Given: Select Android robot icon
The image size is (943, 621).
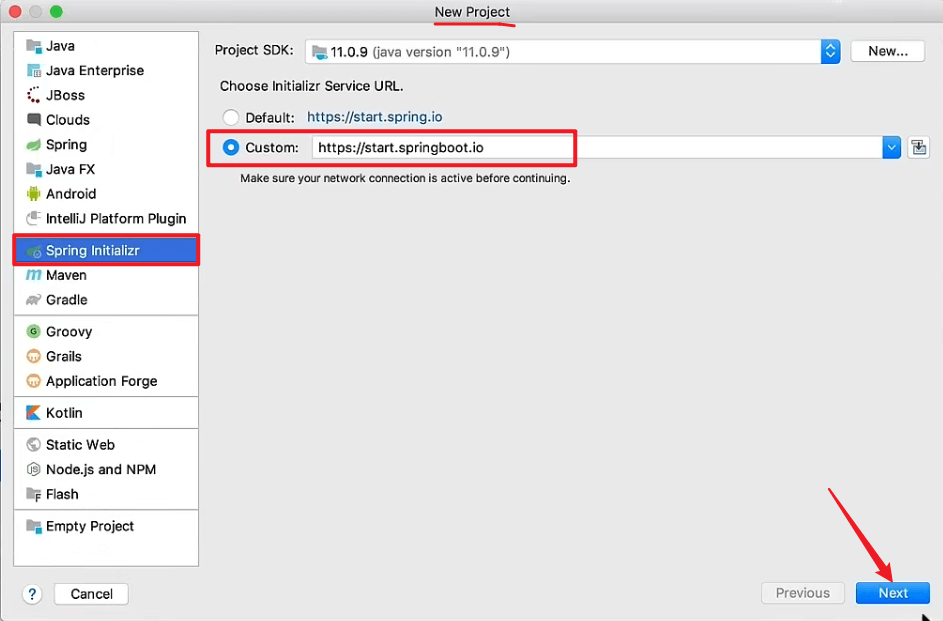Looking at the screenshot, I should 34,194.
